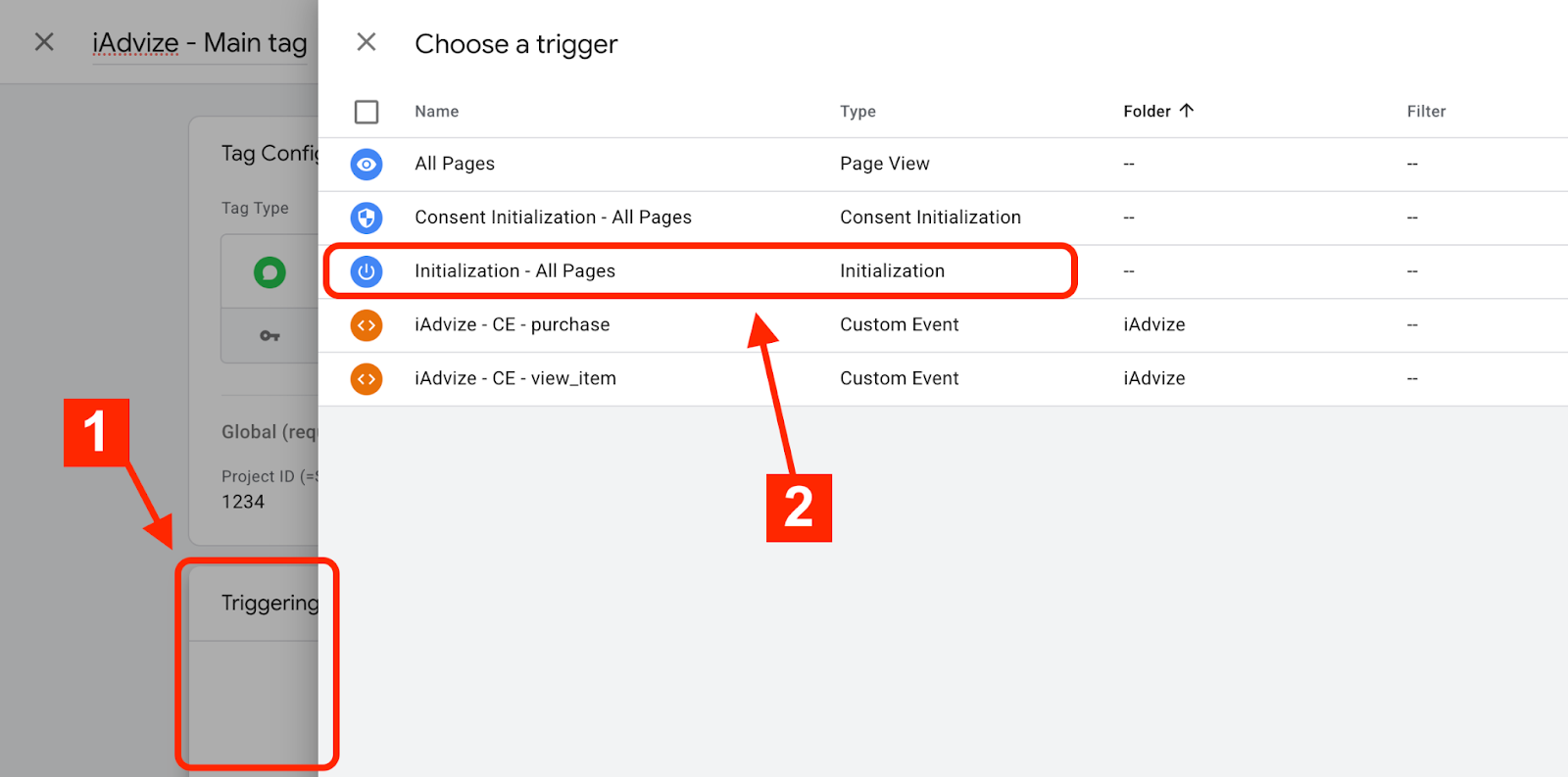Close the iAdvize Main tag editor

44,42
